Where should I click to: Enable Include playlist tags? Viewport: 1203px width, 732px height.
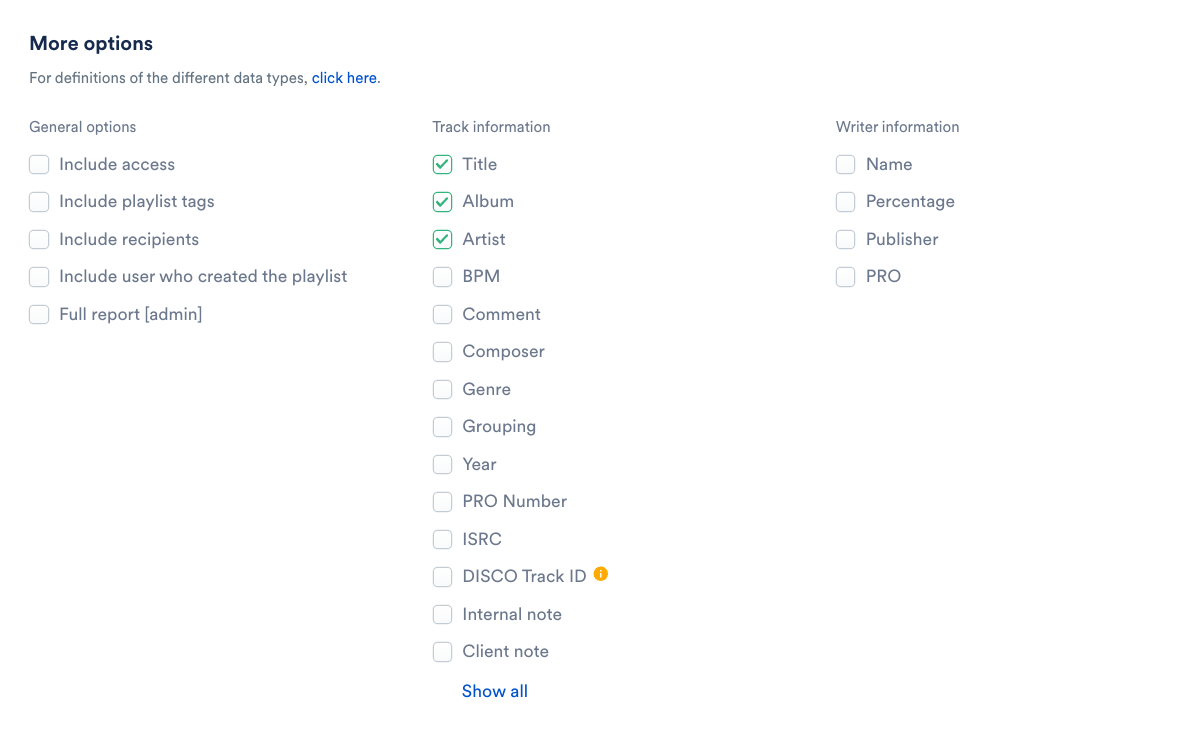tap(39, 202)
